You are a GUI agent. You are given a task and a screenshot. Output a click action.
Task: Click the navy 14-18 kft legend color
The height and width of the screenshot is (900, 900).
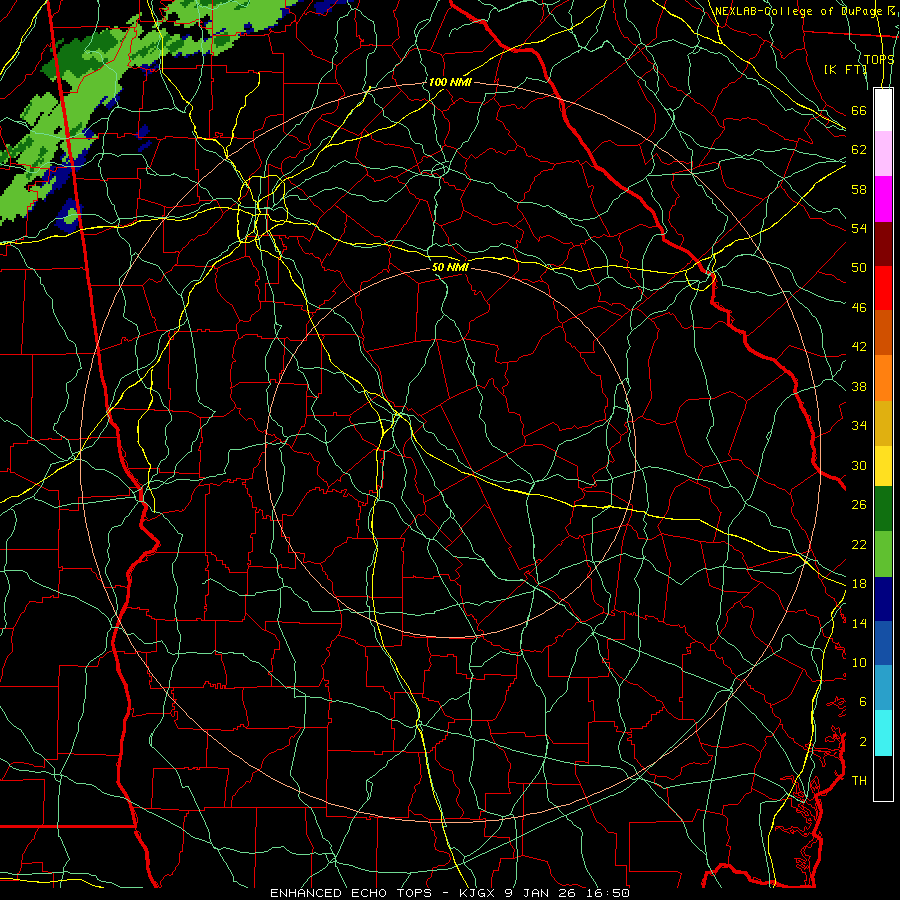pos(883,599)
